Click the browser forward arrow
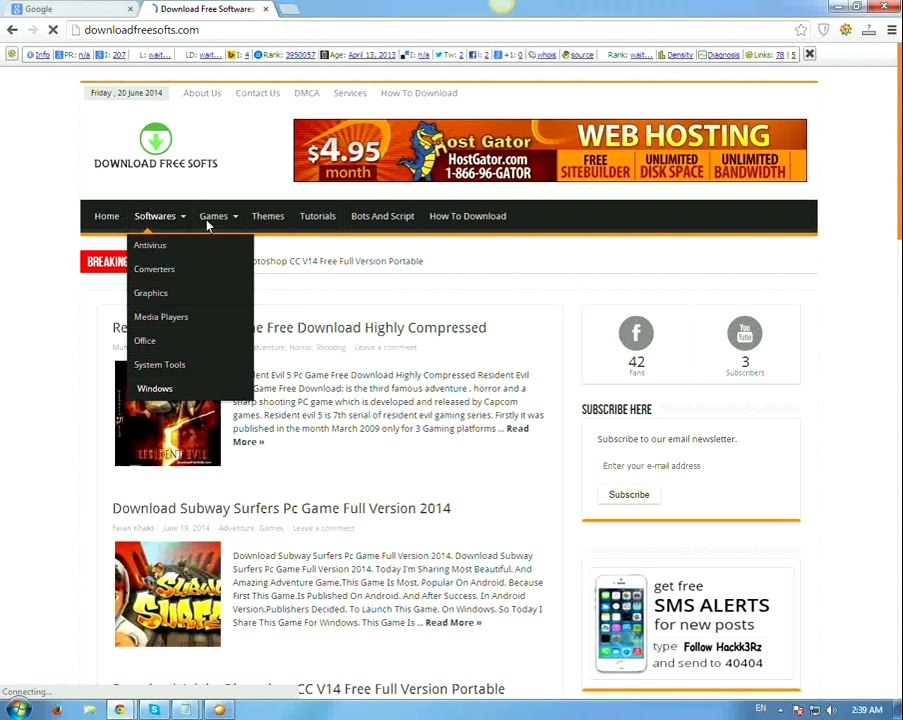903x720 pixels. click(x=32, y=30)
